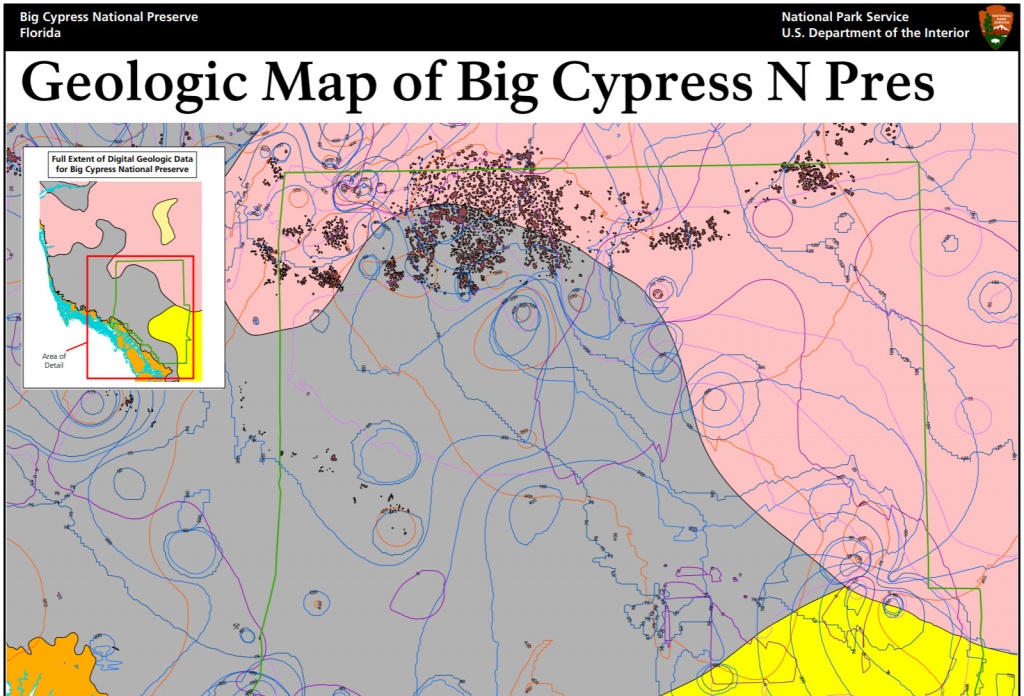Click the pale yellow patch in the inset map
The image size is (1024, 696).
click(x=164, y=217)
